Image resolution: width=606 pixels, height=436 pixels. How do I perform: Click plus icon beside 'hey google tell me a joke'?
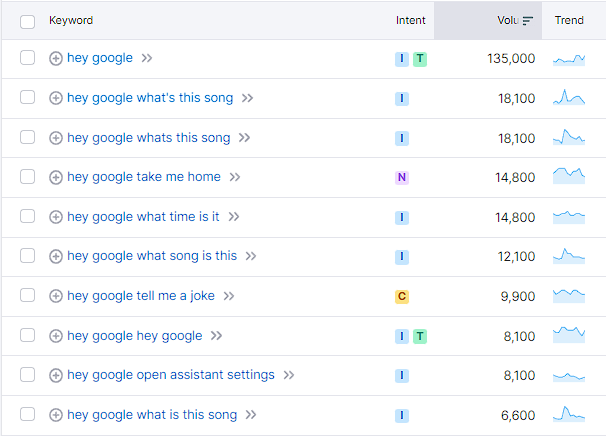pyautogui.click(x=56, y=296)
